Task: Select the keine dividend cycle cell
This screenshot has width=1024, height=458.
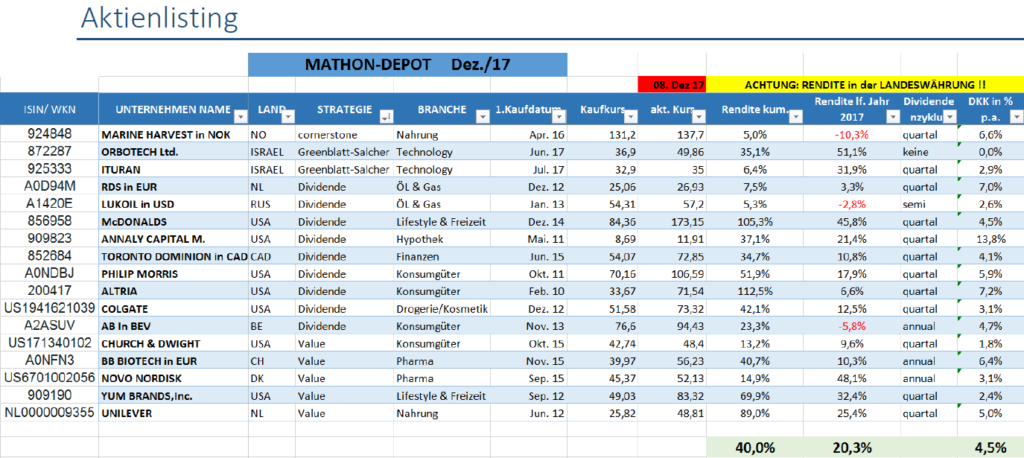Action: 928,152
